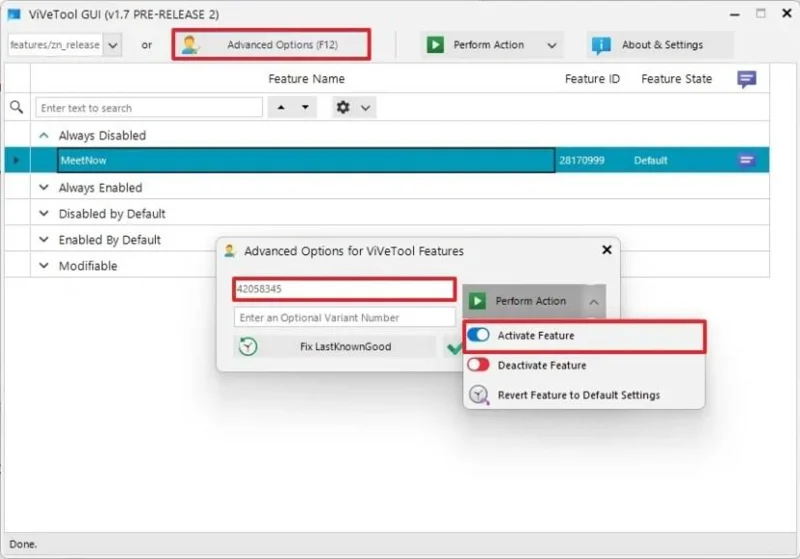Image resolution: width=800 pixels, height=559 pixels.
Task: Choose Deactivate Feature menu item
Action: (584, 365)
